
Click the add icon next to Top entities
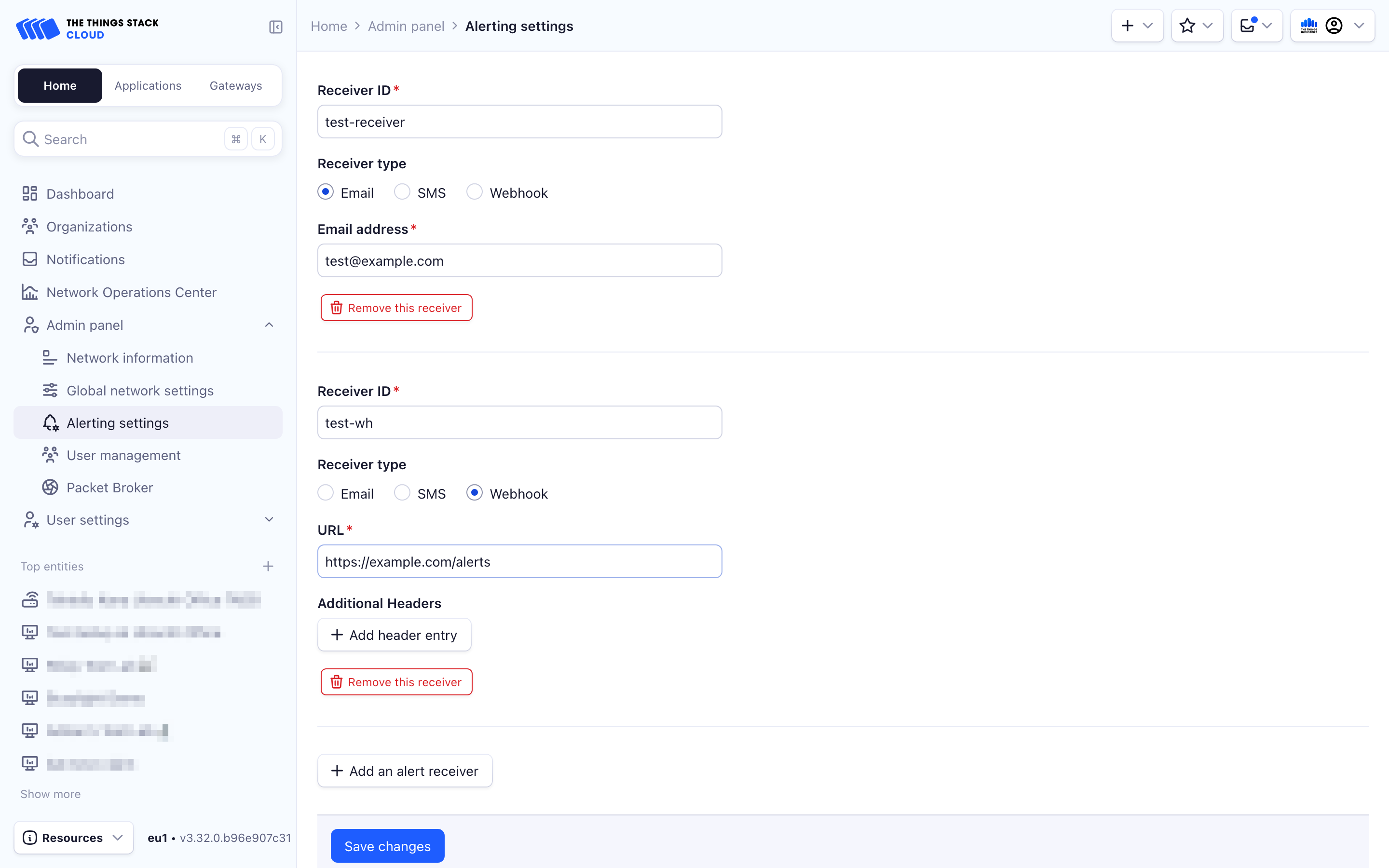tap(268, 566)
